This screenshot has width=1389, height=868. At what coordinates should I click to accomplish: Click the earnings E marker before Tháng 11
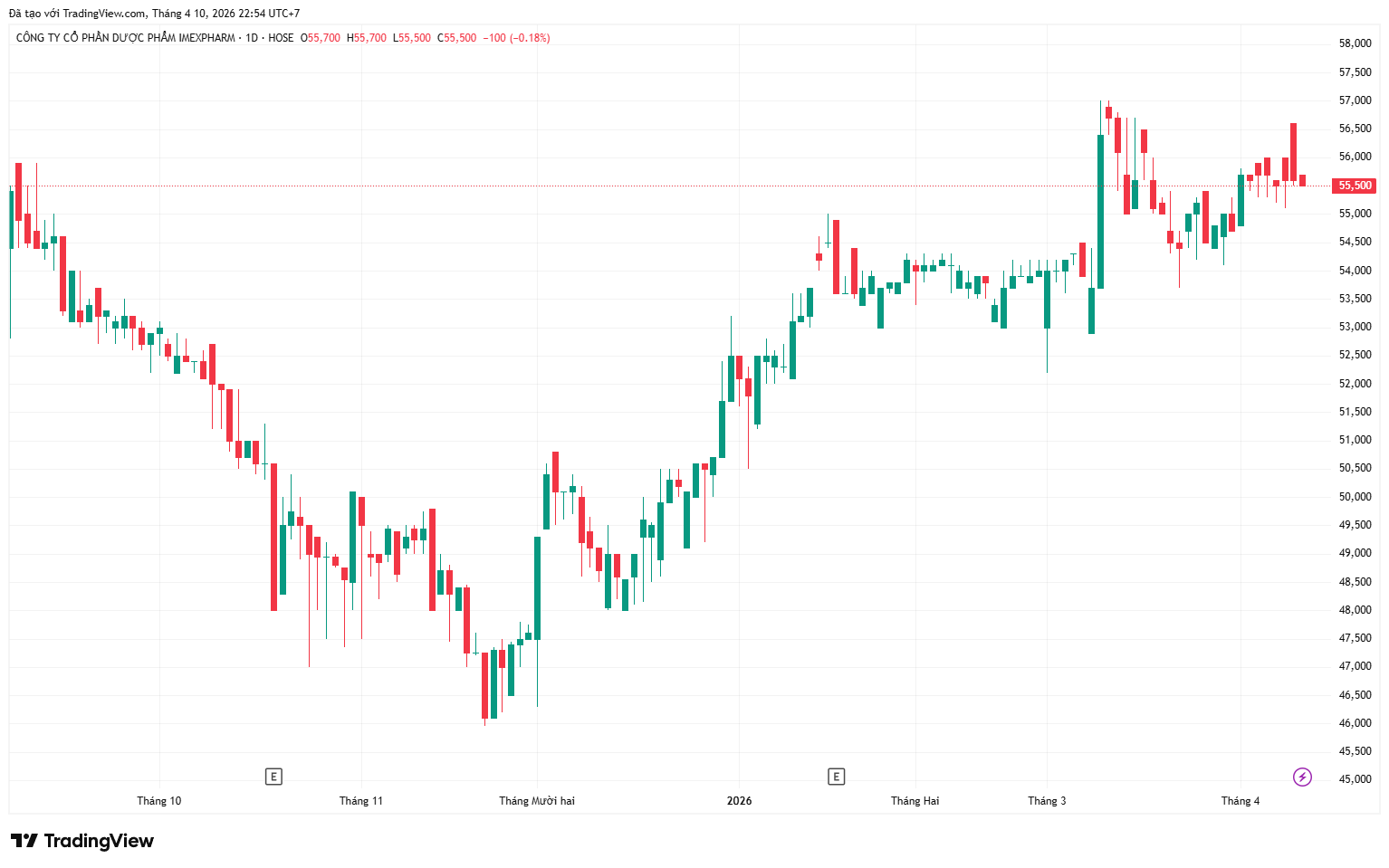pyautogui.click(x=273, y=777)
